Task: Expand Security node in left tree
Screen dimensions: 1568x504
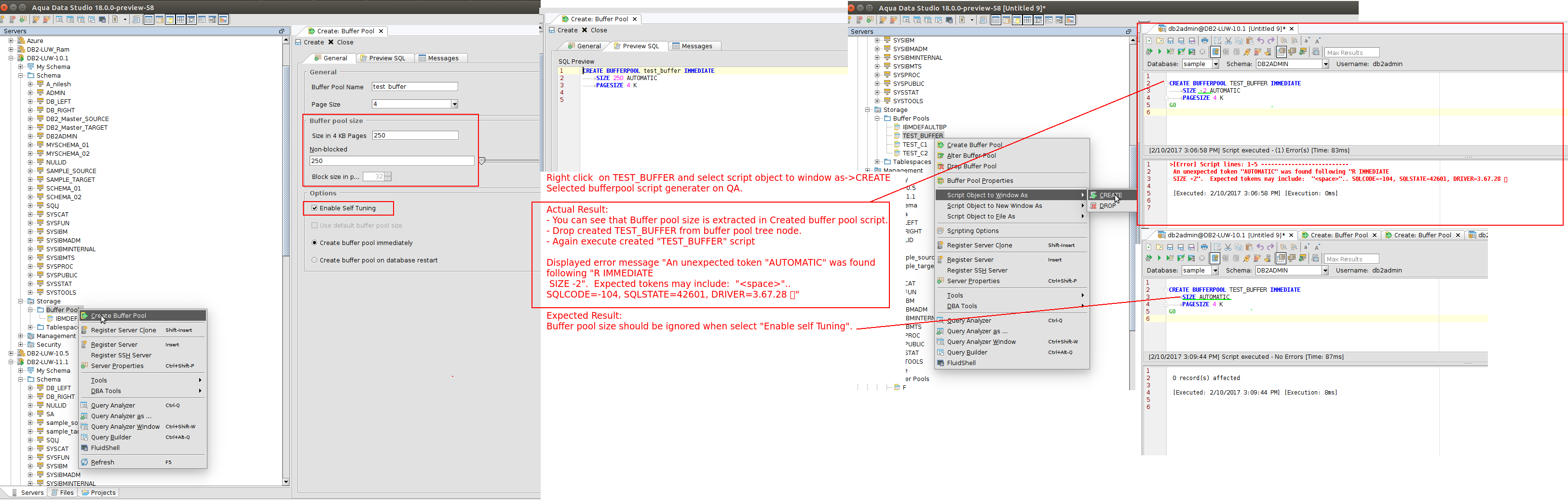Action: pos(20,344)
